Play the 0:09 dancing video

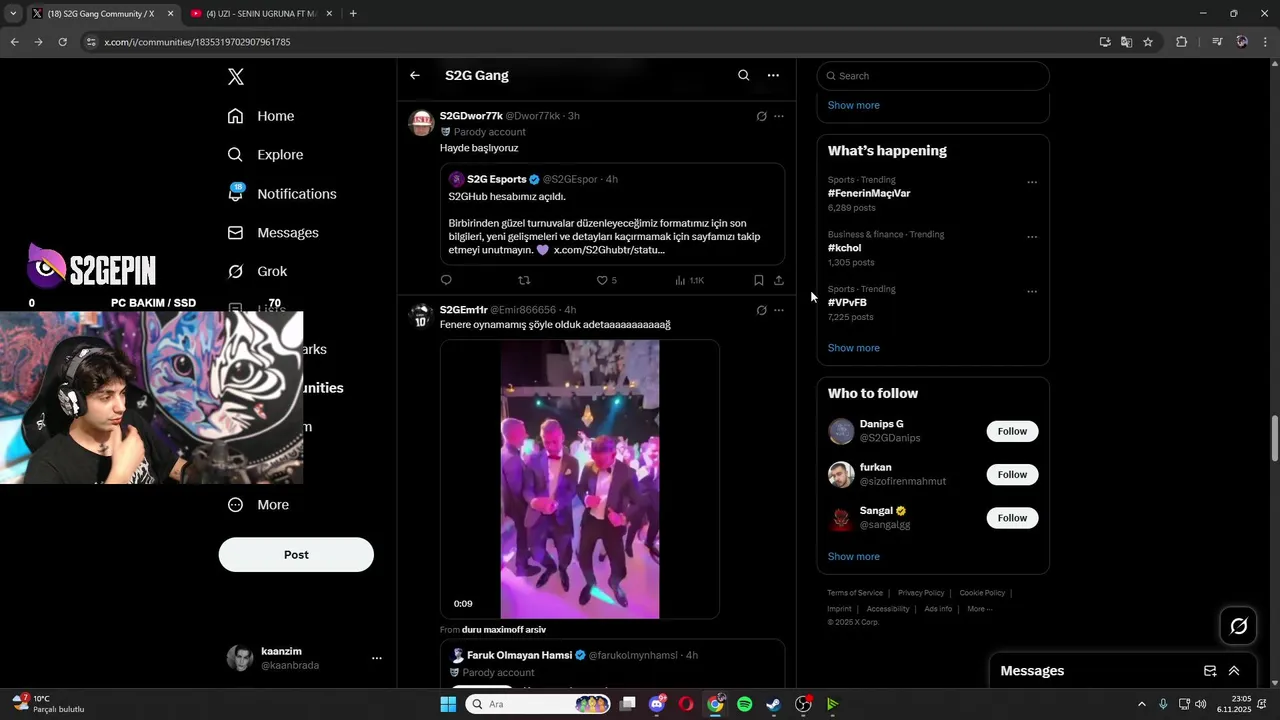click(580, 479)
